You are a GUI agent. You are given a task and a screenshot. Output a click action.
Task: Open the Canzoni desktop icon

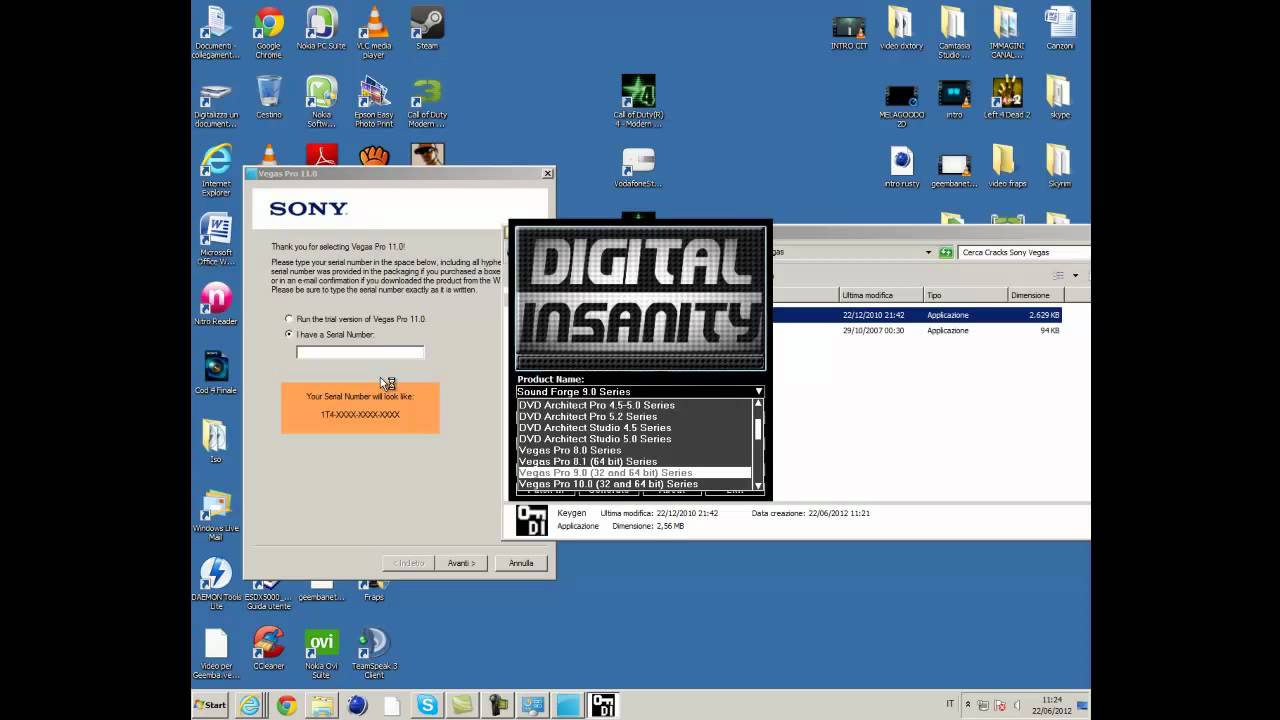(x=1059, y=28)
